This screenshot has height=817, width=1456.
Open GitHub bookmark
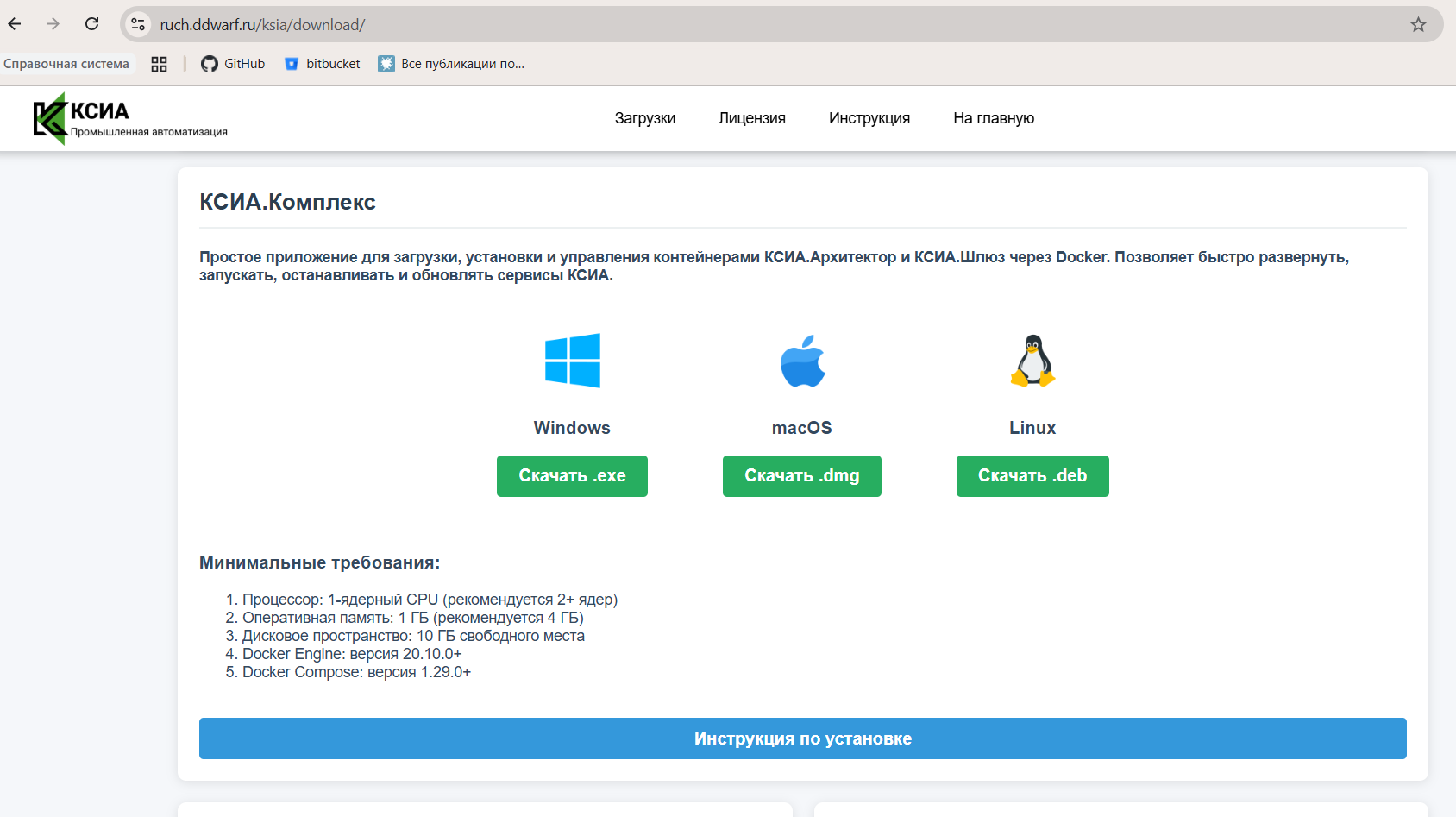(233, 64)
